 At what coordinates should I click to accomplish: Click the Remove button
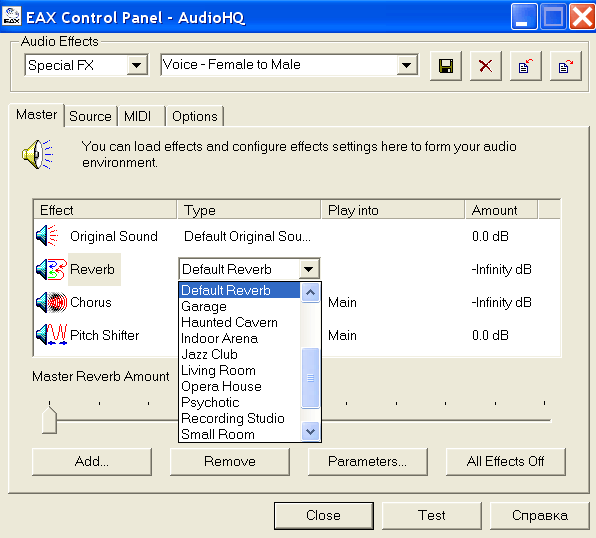230,462
